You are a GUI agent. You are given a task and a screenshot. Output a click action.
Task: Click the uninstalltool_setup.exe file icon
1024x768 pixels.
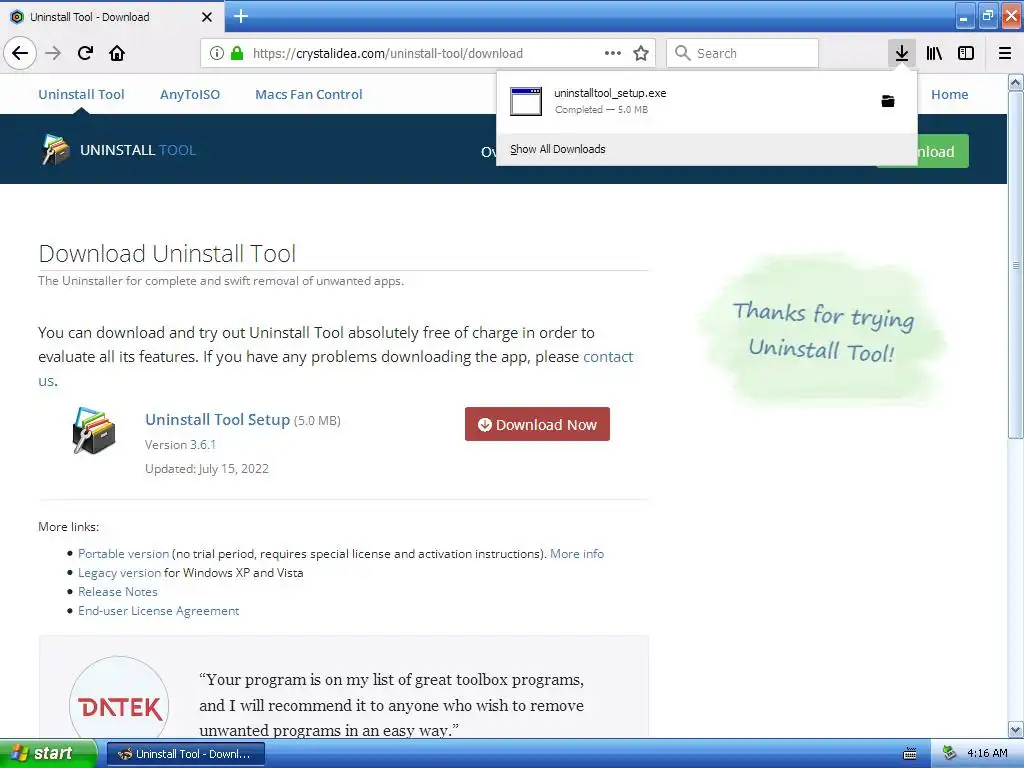pos(526,101)
